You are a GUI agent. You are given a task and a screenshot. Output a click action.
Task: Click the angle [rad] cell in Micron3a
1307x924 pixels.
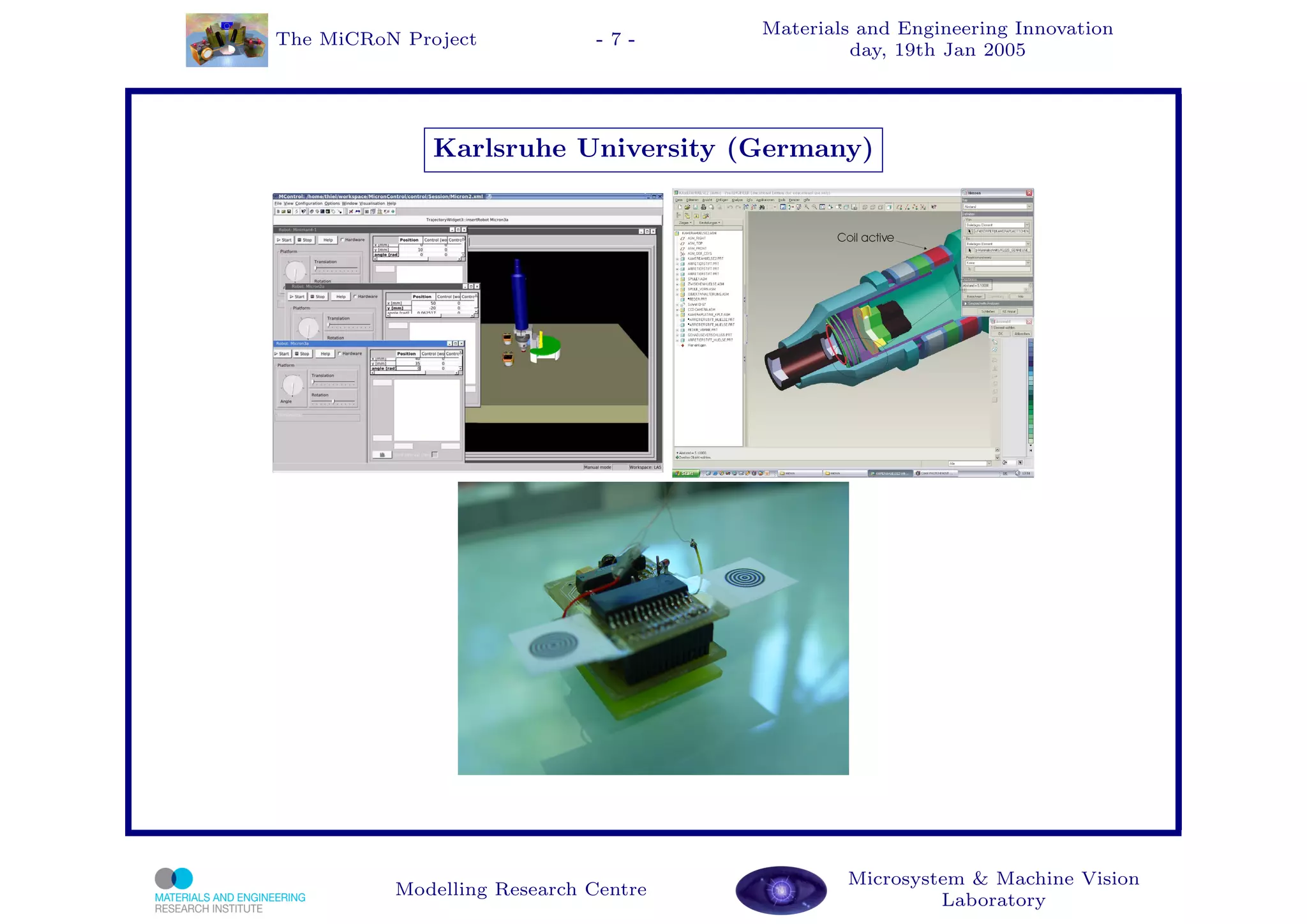(x=384, y=368)
